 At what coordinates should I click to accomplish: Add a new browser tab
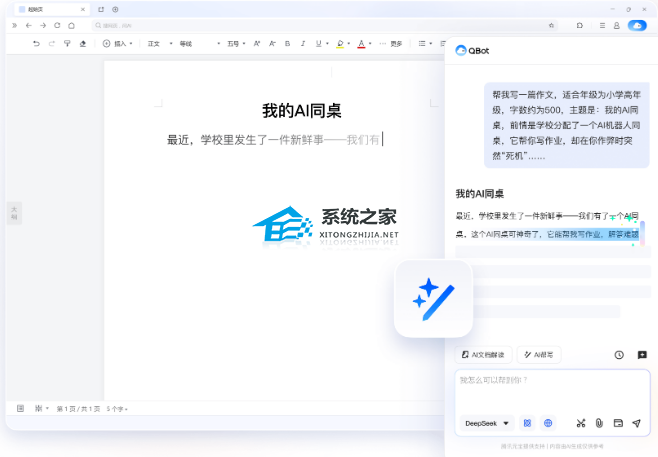pyautogui.click(x=115, y=9)
